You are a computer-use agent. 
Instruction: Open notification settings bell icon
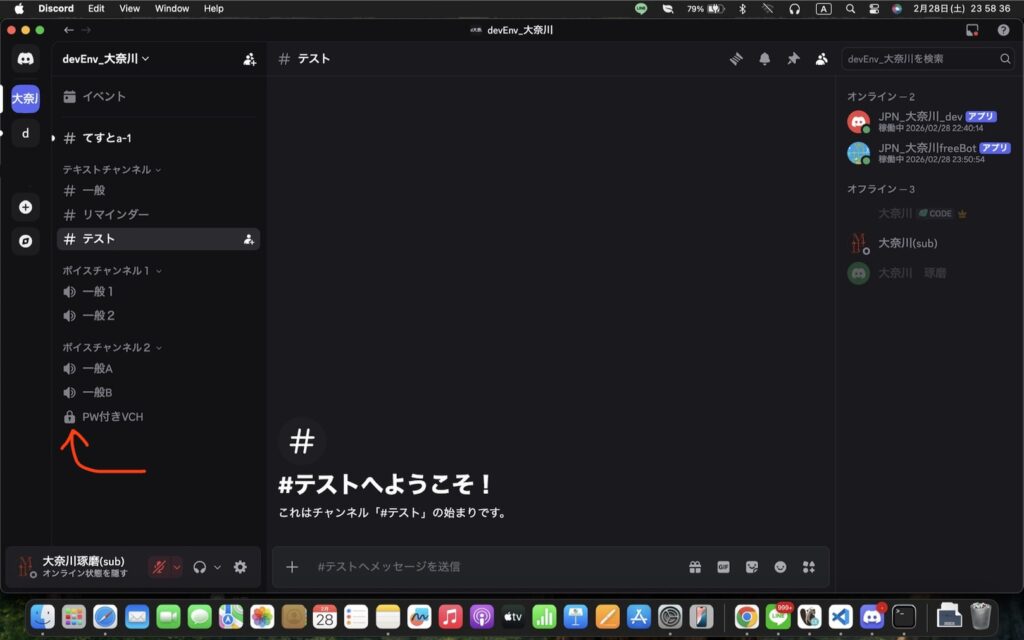765,59
